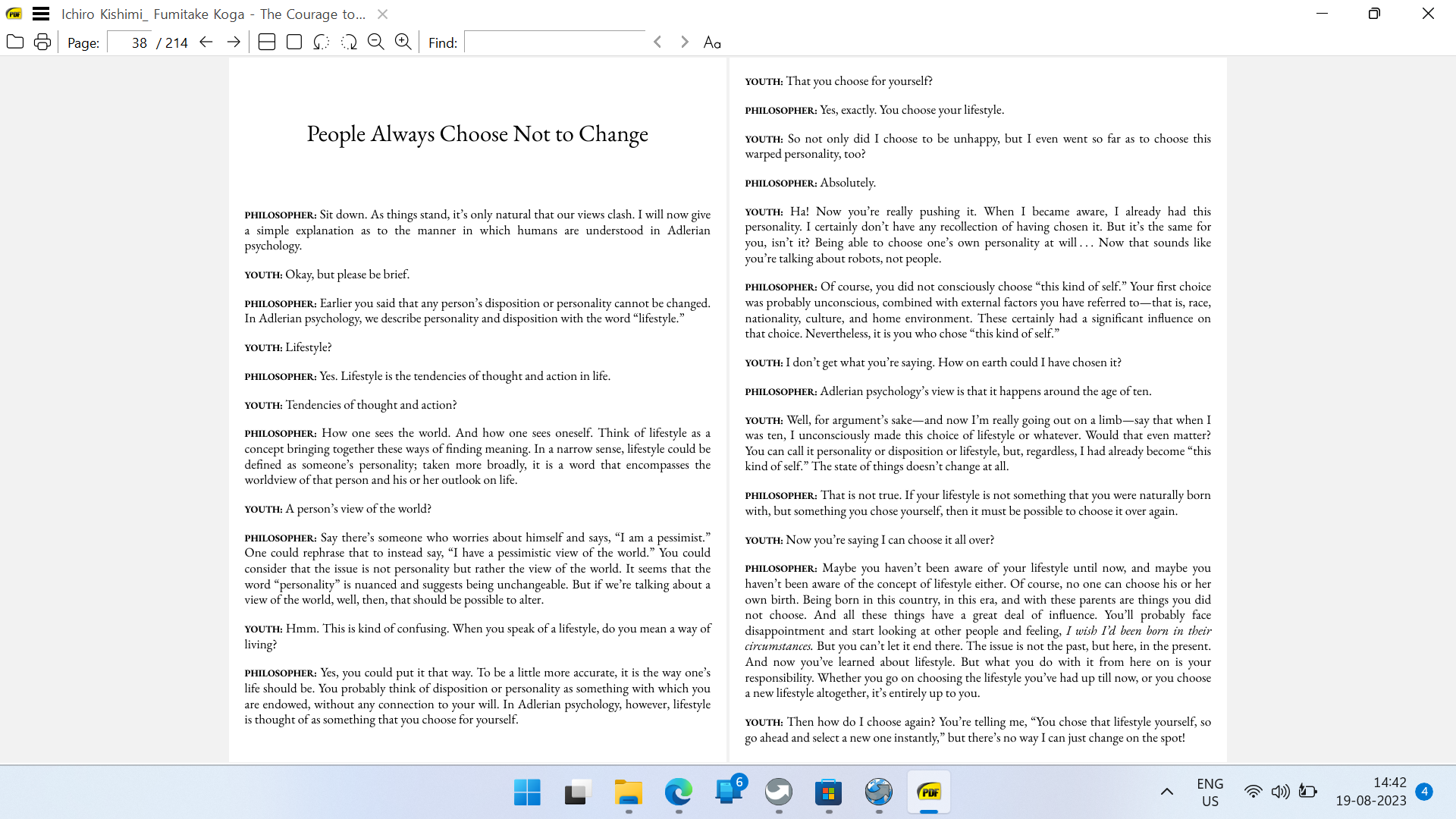The height and width of the screenshot is (819, 1456).
Task: Rotate the page clockwise
Action: point(349,42)
